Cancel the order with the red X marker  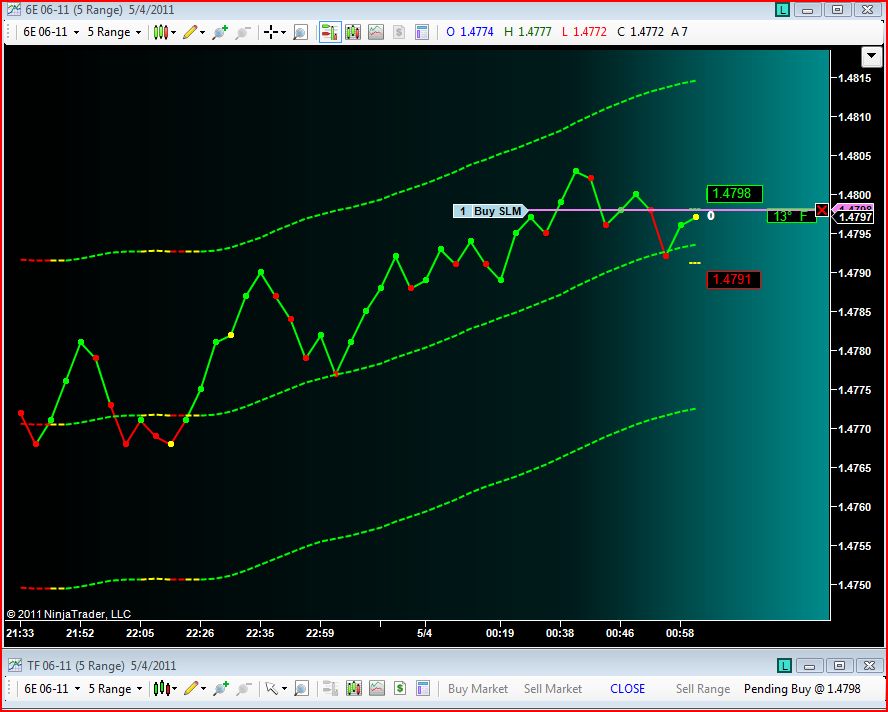tap(822, 211)
